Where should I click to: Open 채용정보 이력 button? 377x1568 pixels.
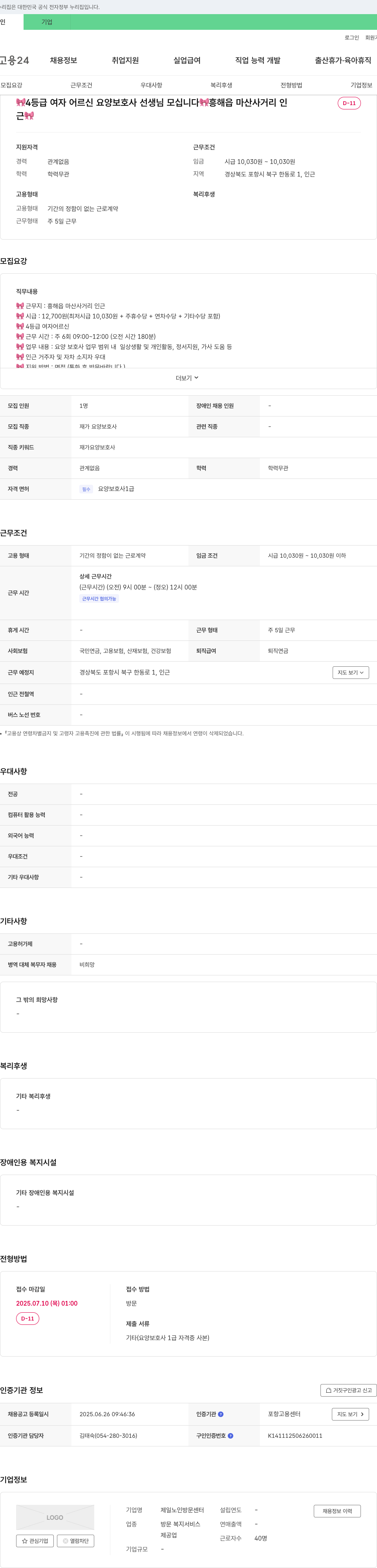pyautogui.click(x=337, y=1511)
